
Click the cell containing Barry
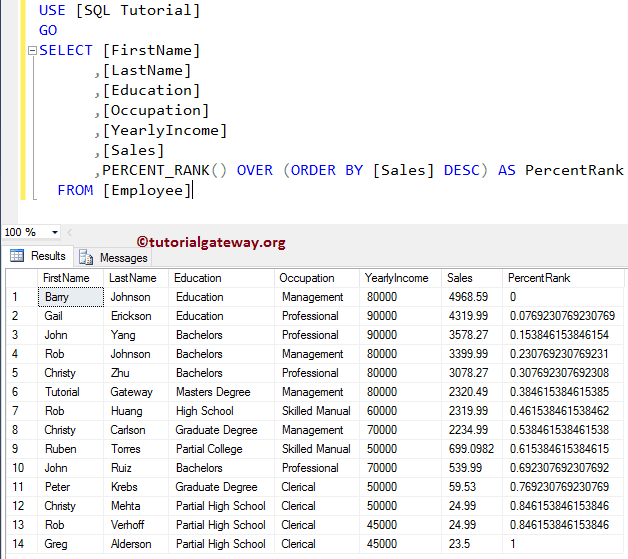tap(70, 297)
